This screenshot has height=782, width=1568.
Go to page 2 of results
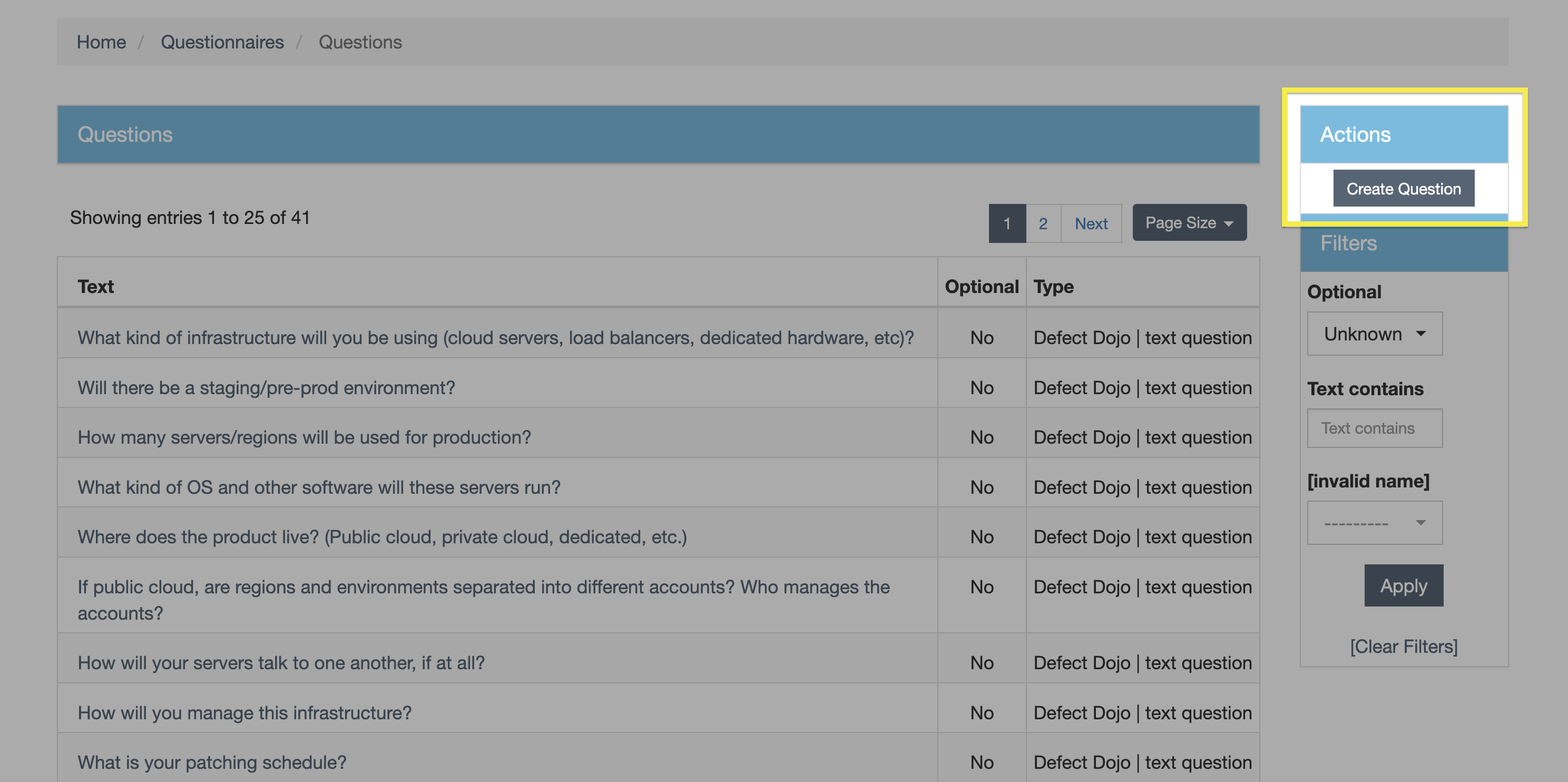pyautogui.click(x=1043, y=223)
